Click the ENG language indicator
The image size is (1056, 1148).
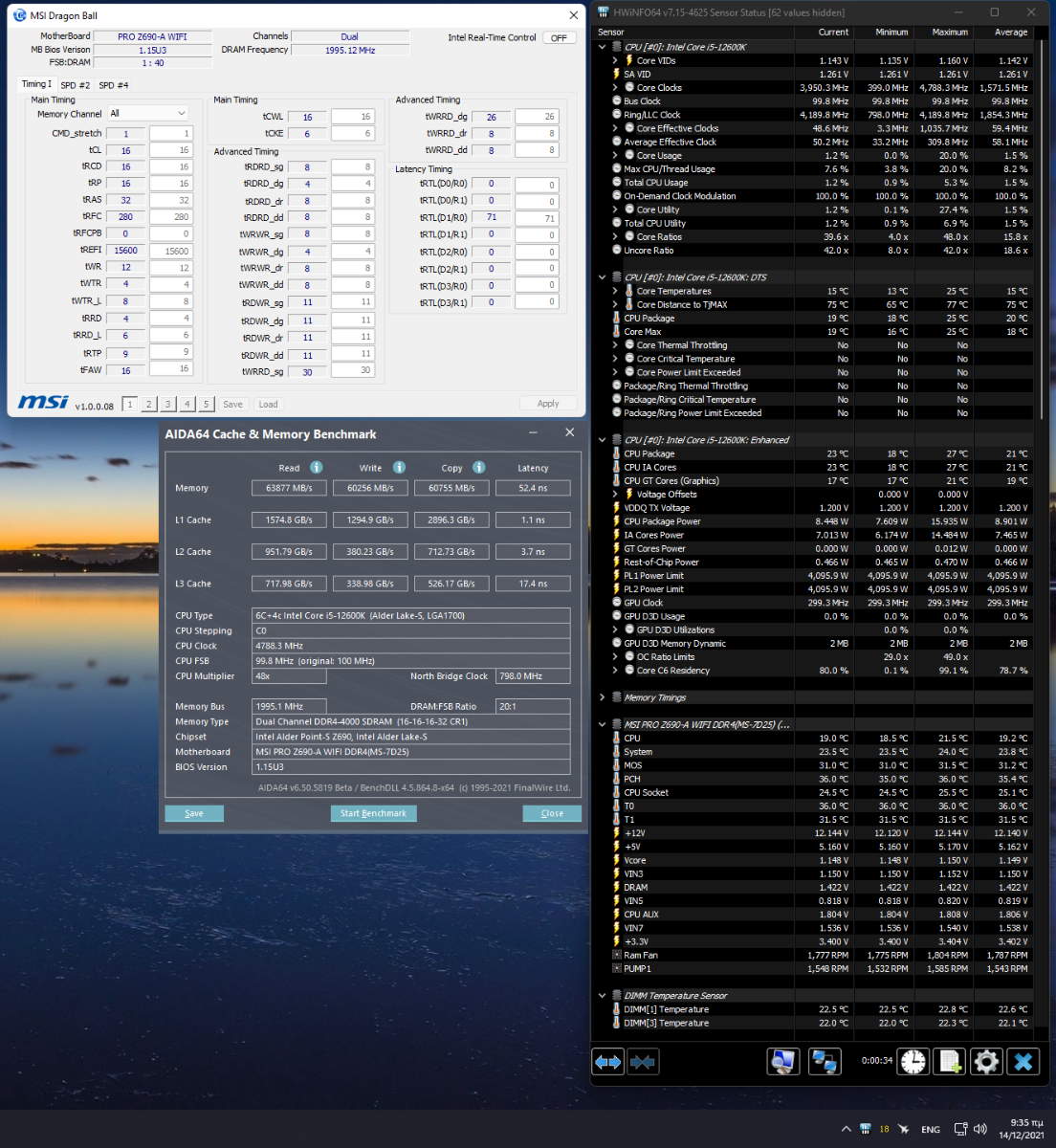[931, 1130]
